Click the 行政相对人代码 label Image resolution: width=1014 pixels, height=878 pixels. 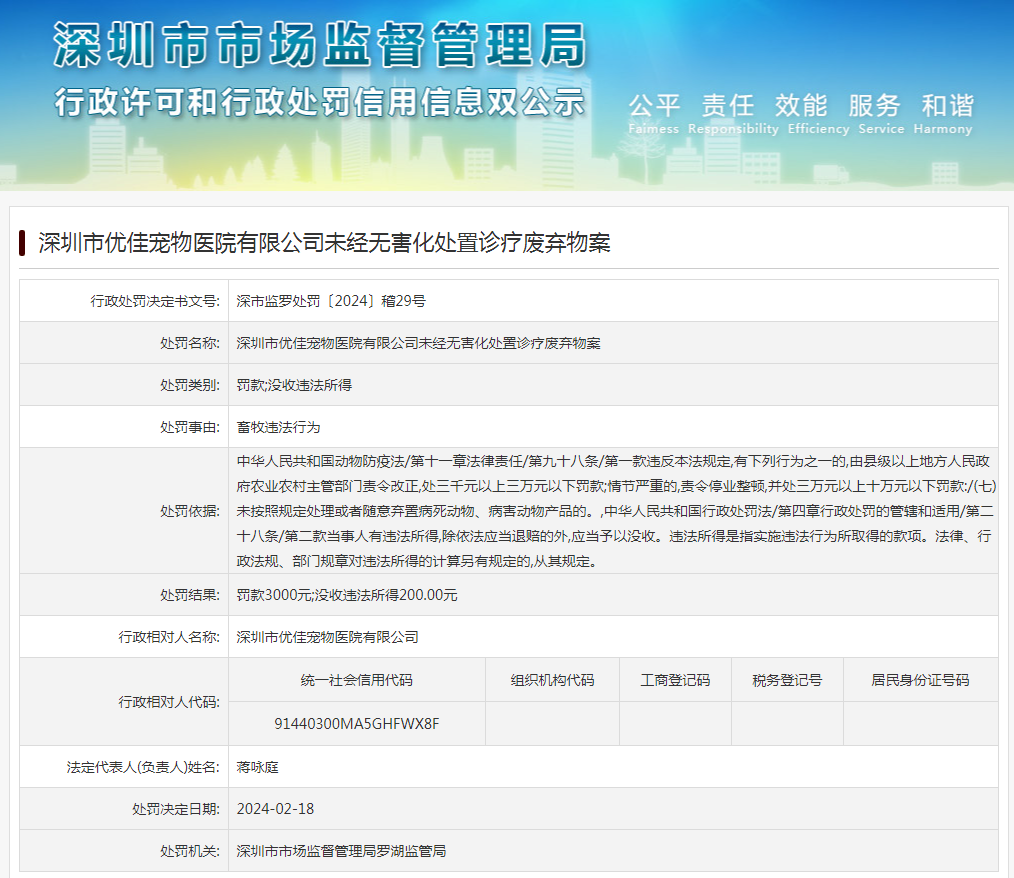(x=169, y=701)
